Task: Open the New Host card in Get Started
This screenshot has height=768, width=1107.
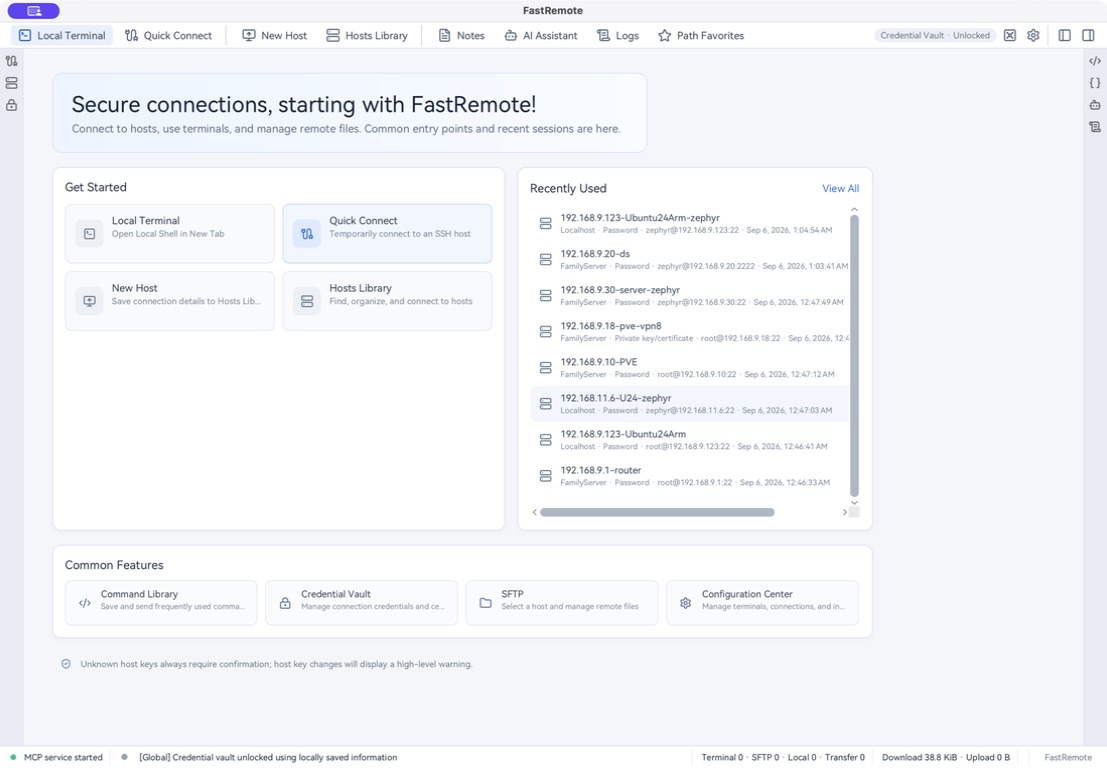Action: (169, 301)
